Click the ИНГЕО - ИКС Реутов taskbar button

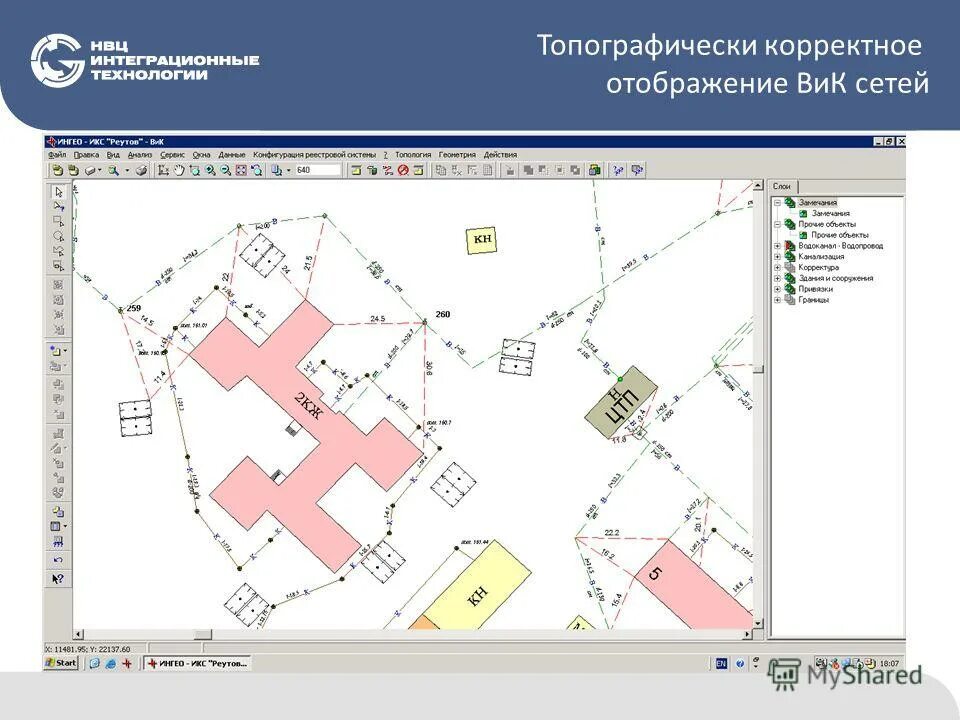click(x=195, y=662)
